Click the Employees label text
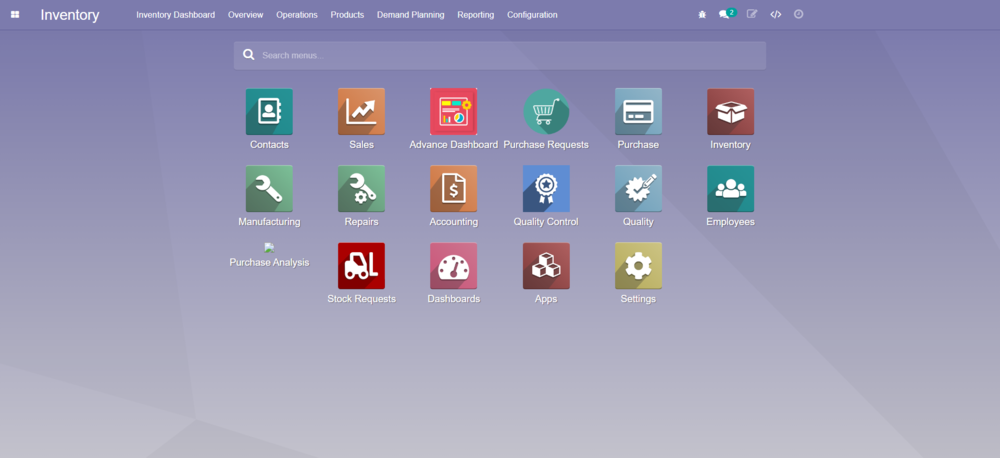Image resolution: width=1000 pixels, height=458 pixels. point(730,222)
